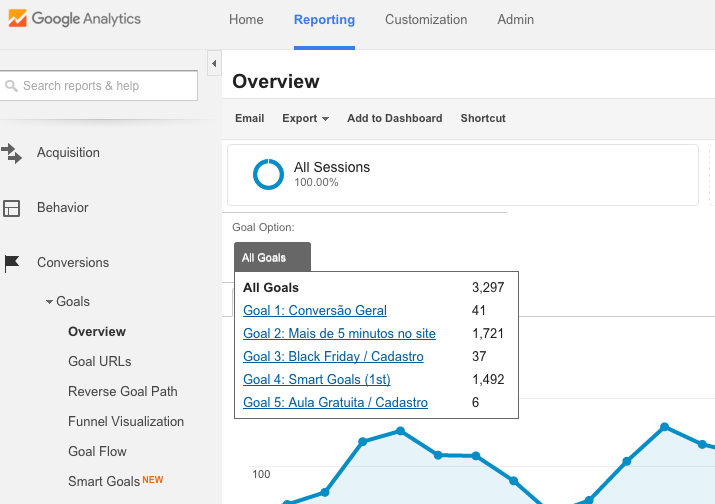This screenshot has width=715, height=504.
Task: Open the All Goals option dropdown
Action: [x=272, y=257]
